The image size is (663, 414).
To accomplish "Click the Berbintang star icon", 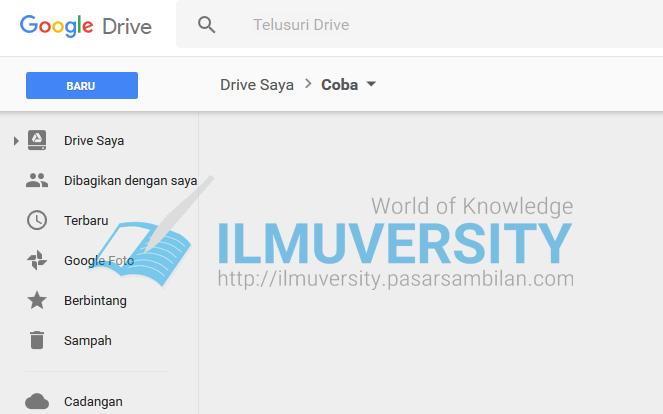I will pyautogui.click(x=37, y=300).
